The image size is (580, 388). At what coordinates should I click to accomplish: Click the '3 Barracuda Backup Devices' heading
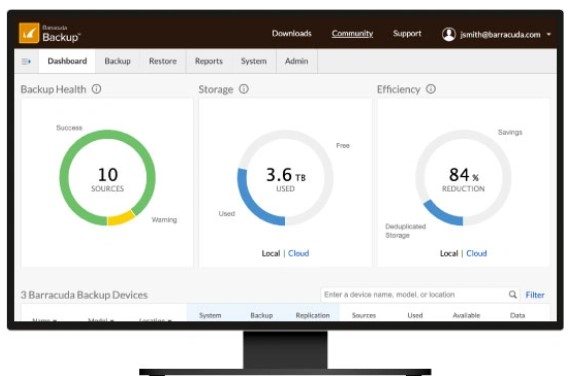tap(84, 295)
